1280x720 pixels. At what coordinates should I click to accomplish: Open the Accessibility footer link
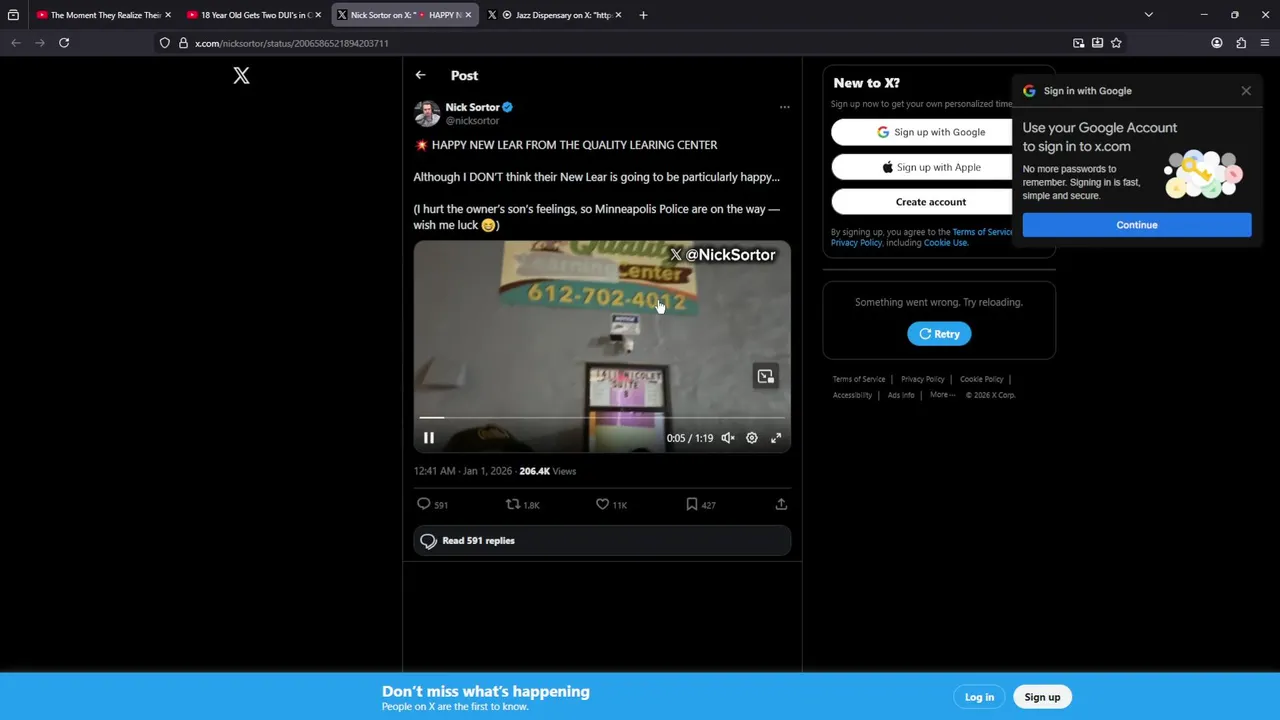click(852, 395)
